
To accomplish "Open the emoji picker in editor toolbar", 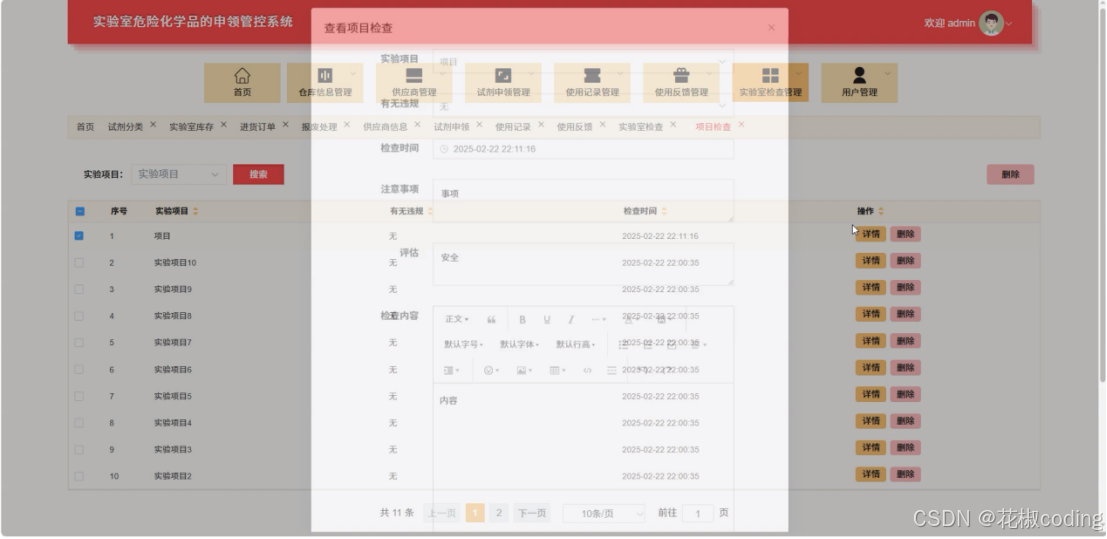I will pos(491,370).
